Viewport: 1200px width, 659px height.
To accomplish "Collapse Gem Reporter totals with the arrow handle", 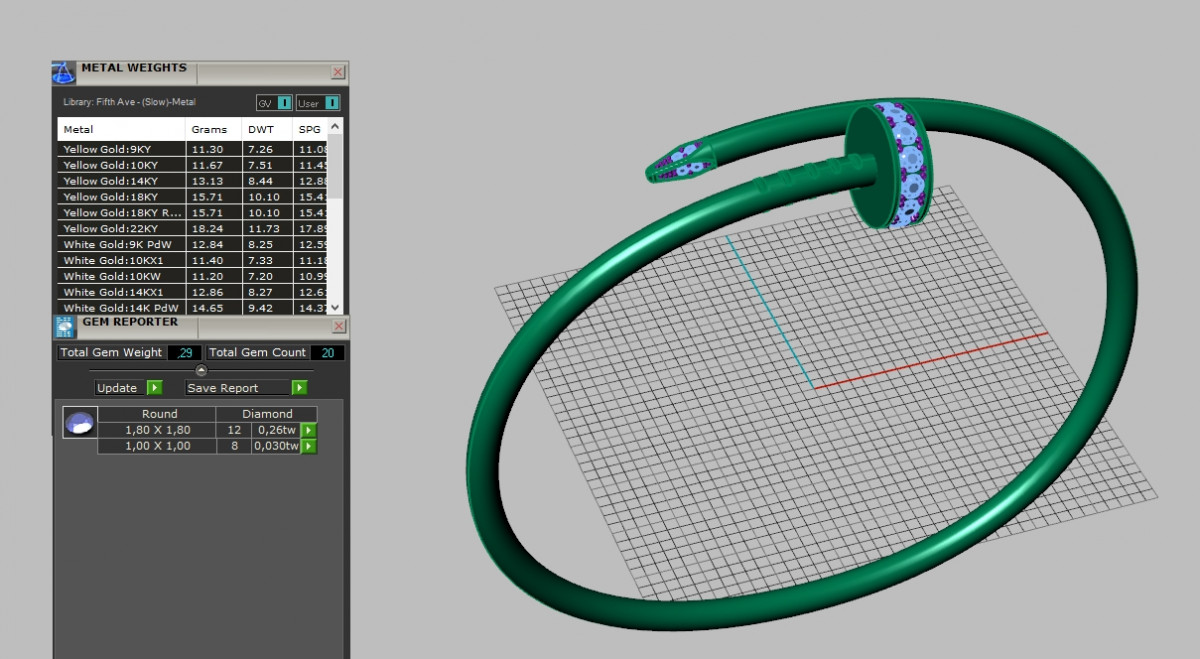I will pos(201,370).
